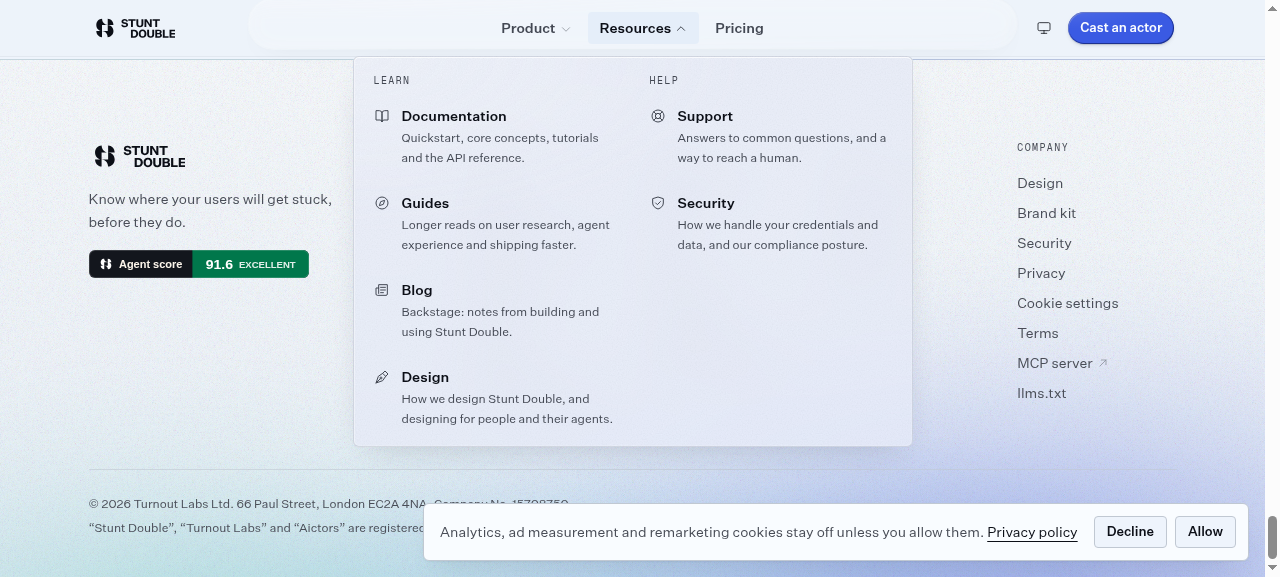Open Design from the Learn menu

495,397
